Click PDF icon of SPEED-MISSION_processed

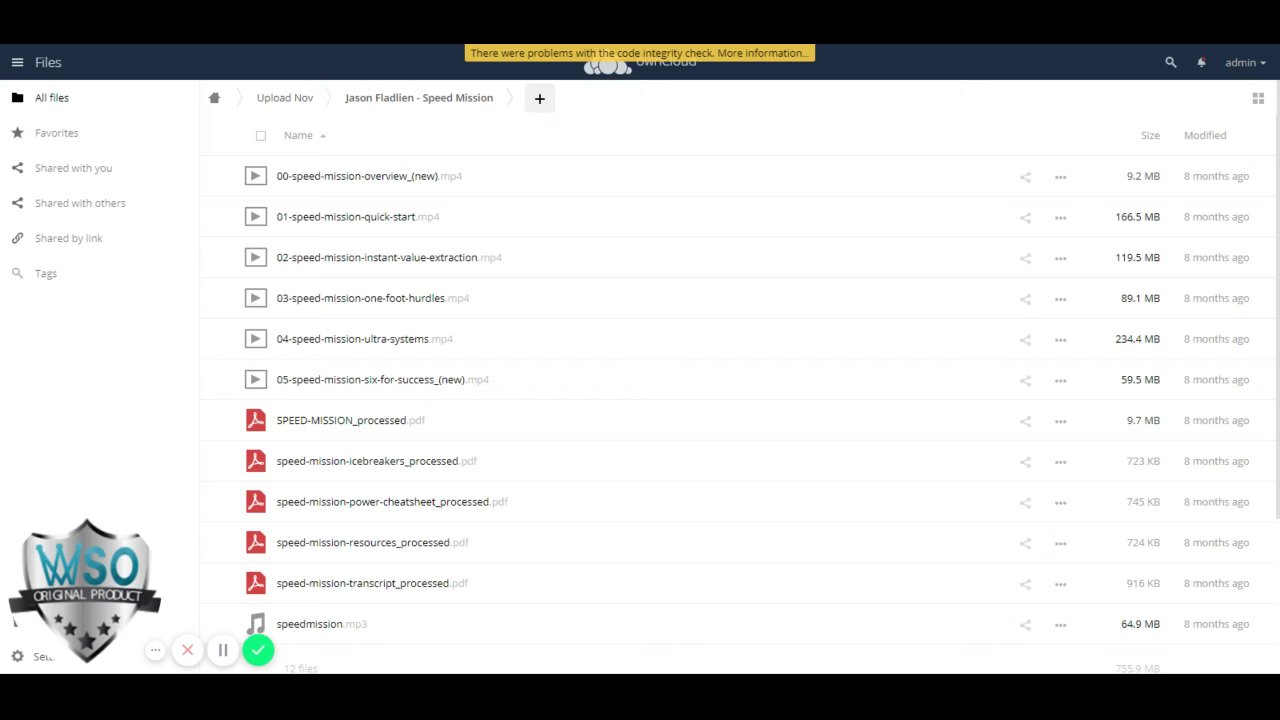point(256,420)
